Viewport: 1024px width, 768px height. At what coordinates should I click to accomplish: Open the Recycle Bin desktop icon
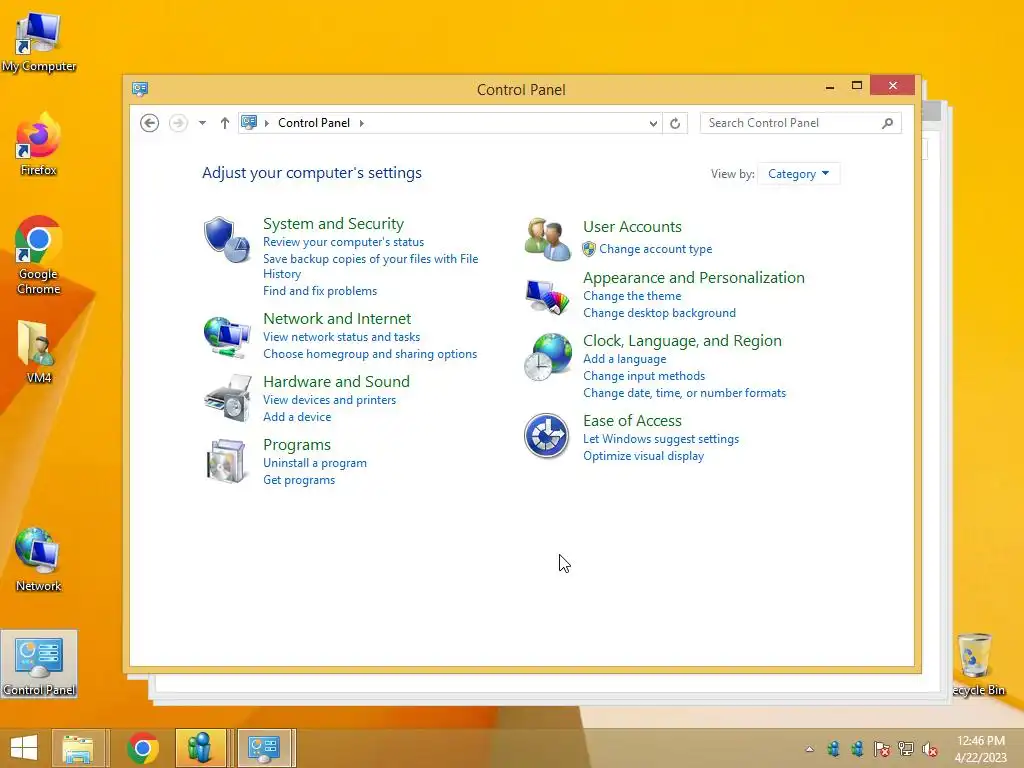978,665
